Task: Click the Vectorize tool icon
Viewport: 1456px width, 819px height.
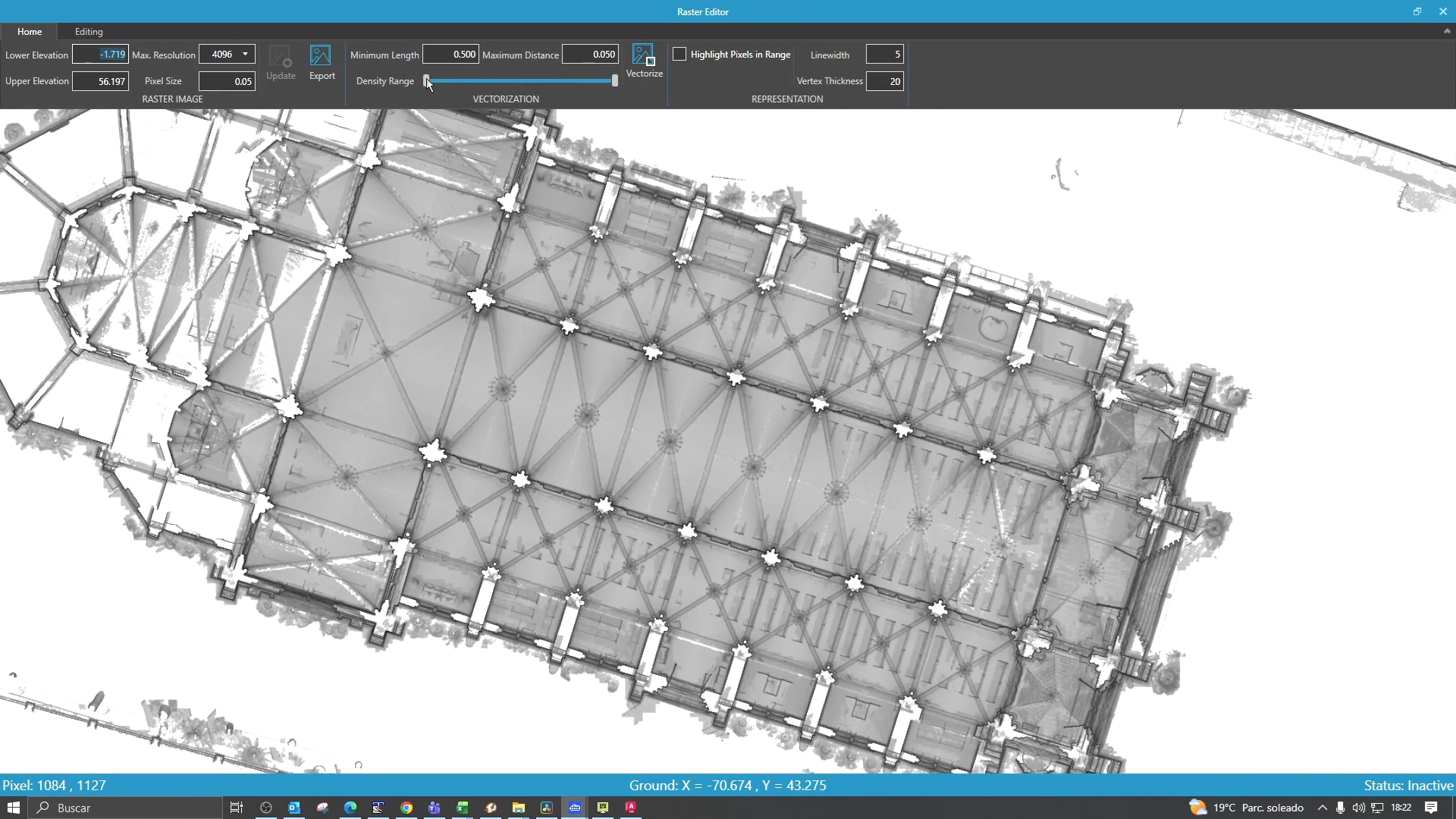Action: (644, 55)
